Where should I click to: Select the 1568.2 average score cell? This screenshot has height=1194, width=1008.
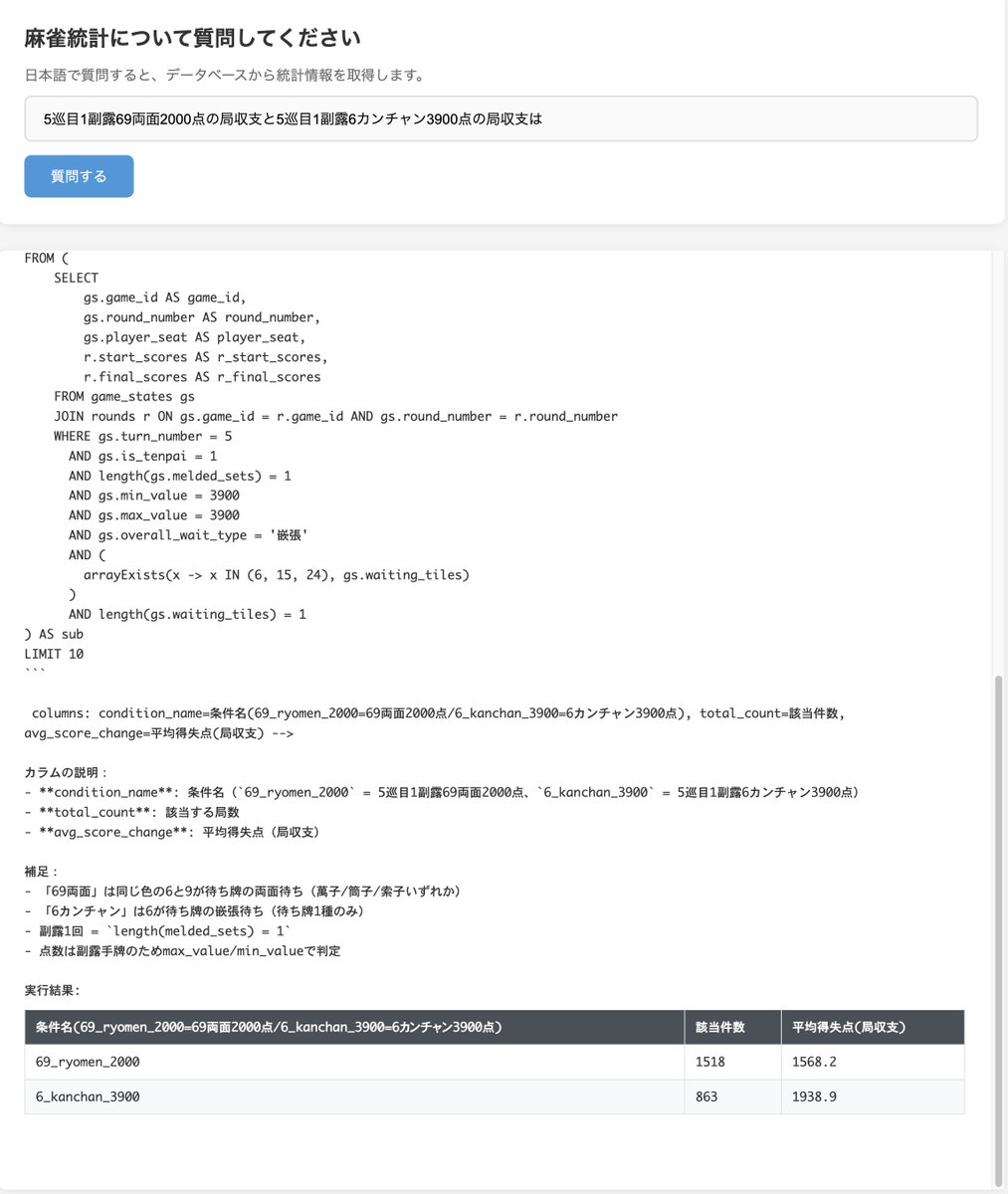click(x=873, y=1062)
